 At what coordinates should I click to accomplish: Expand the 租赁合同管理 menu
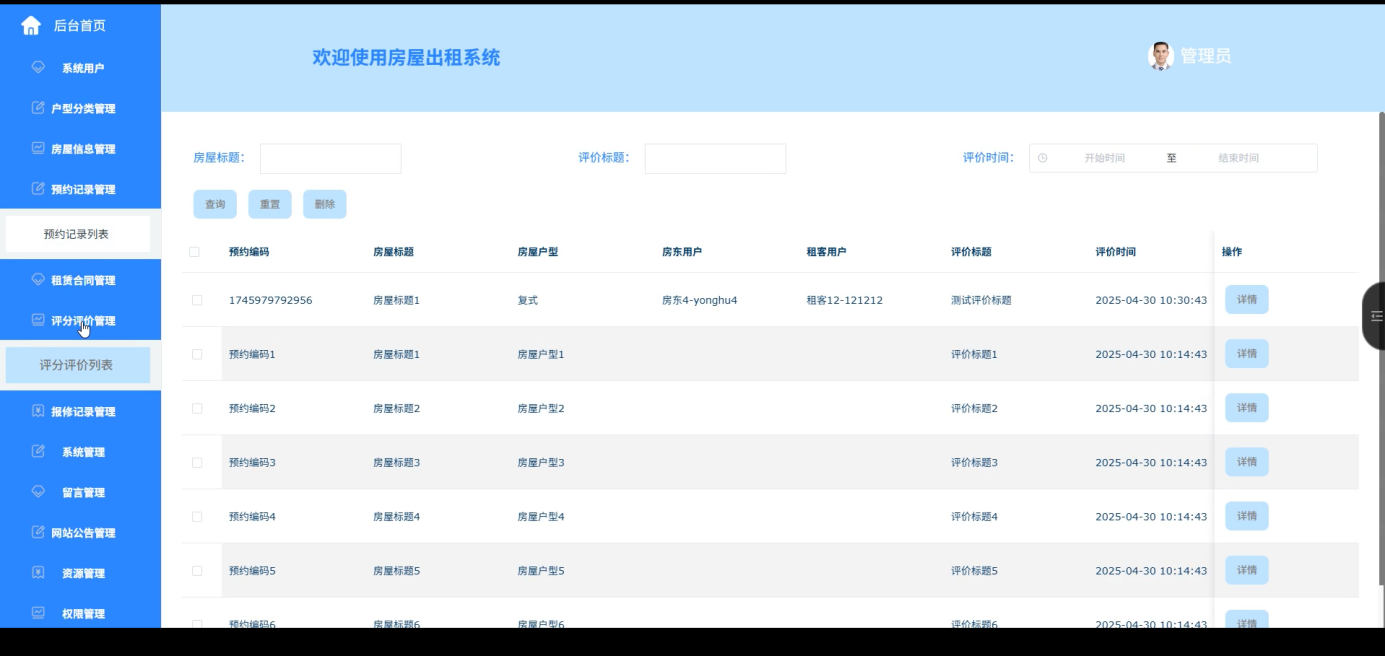point(80,280)
